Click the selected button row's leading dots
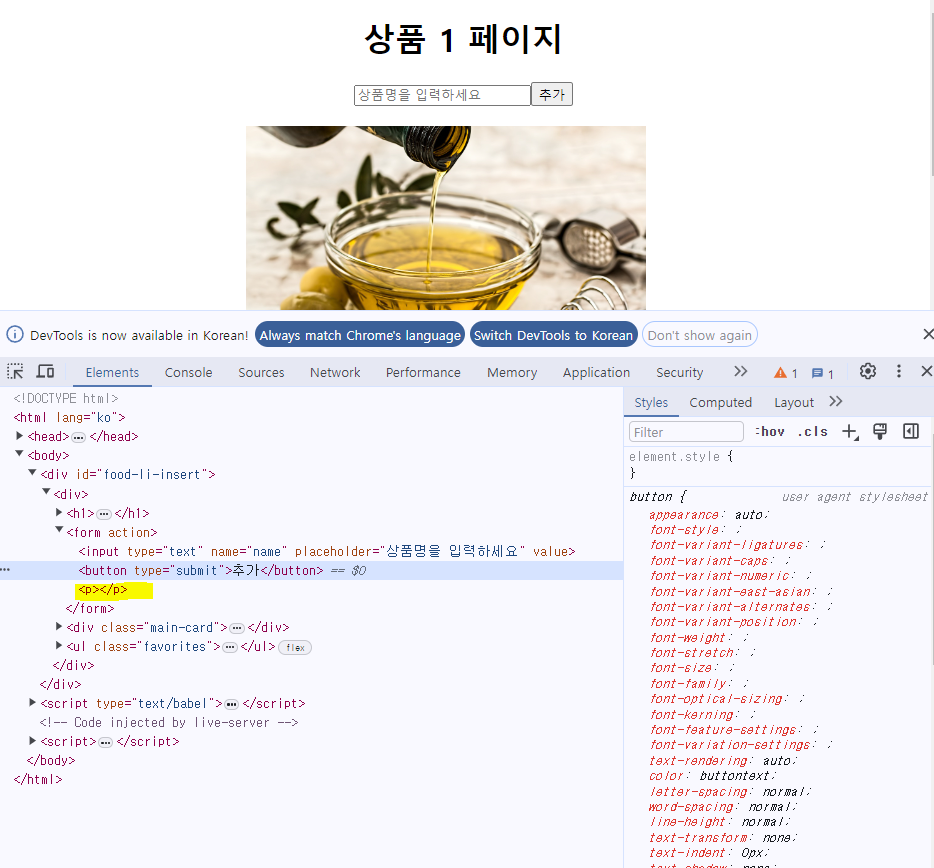The height and width of the screenshot is (868, 934). [x=5, y=570]
